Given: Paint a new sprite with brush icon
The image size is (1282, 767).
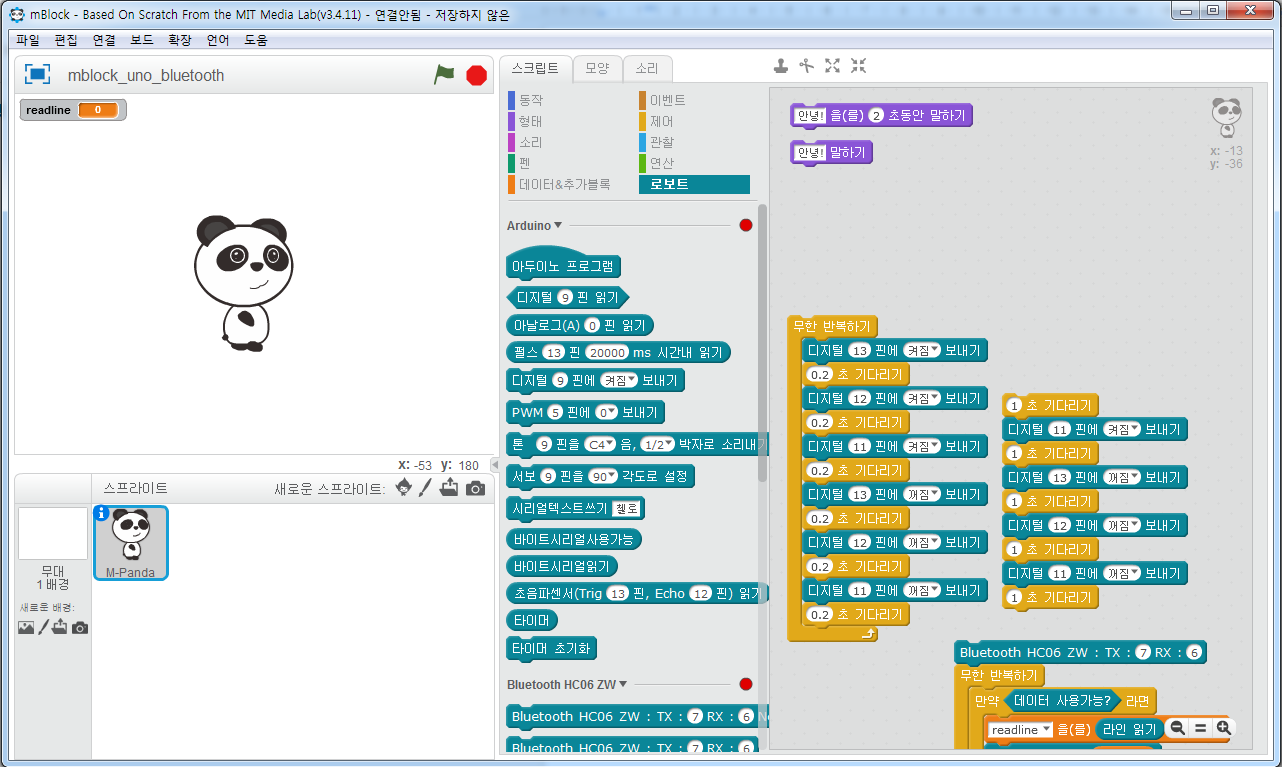Looking at the screenshot, I should point(425,487).
